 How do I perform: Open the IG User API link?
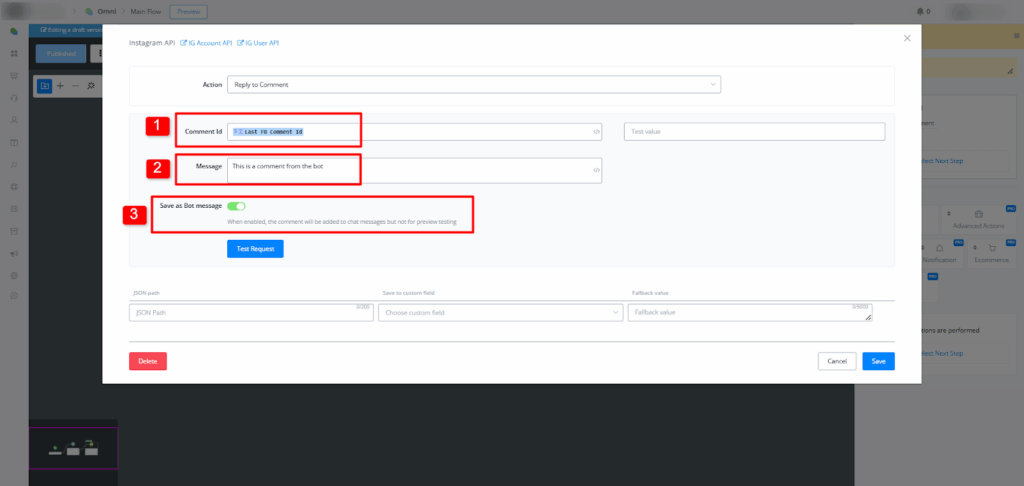[257, 43]
